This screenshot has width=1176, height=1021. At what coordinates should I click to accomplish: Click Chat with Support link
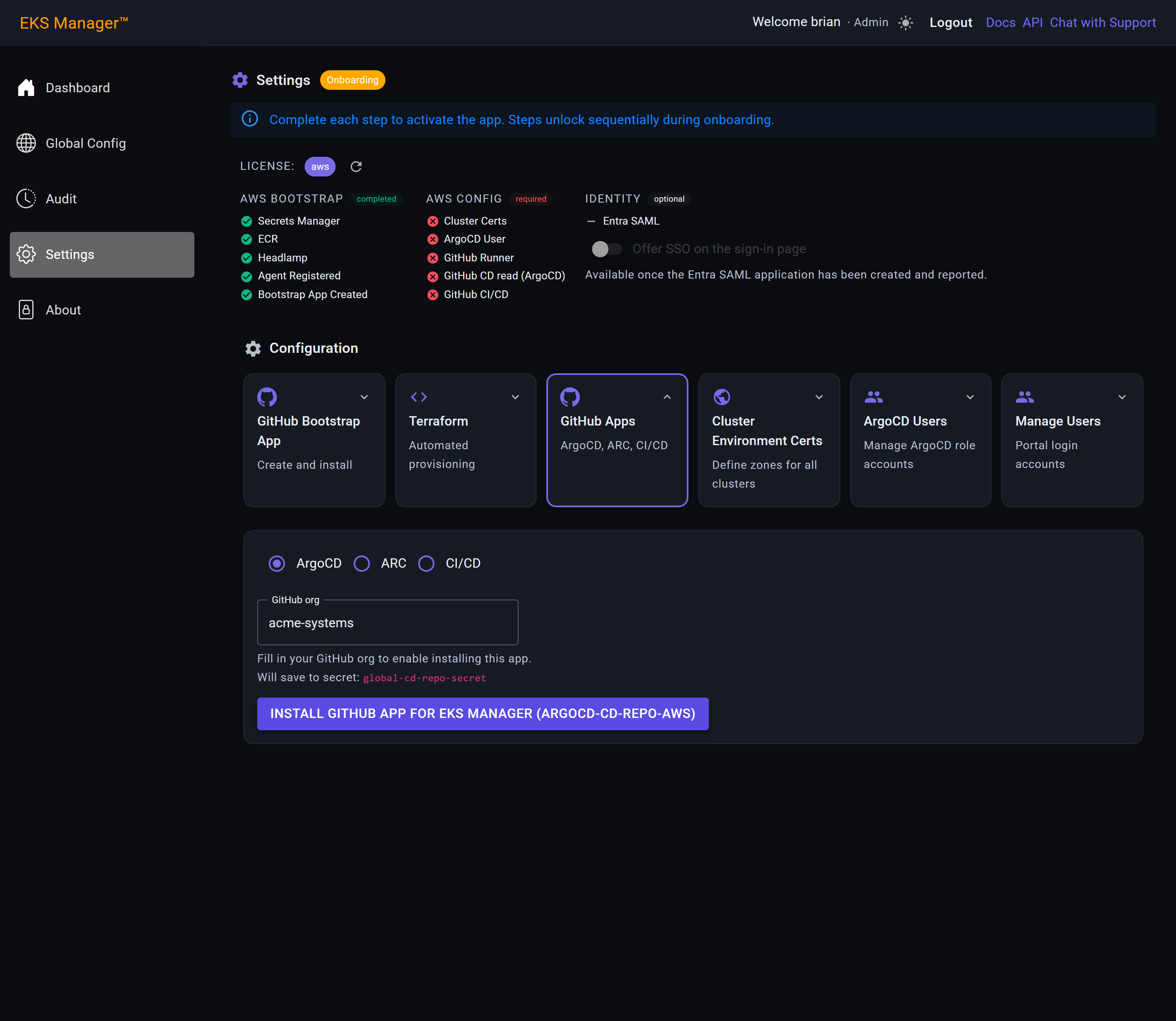point(1102,23)
